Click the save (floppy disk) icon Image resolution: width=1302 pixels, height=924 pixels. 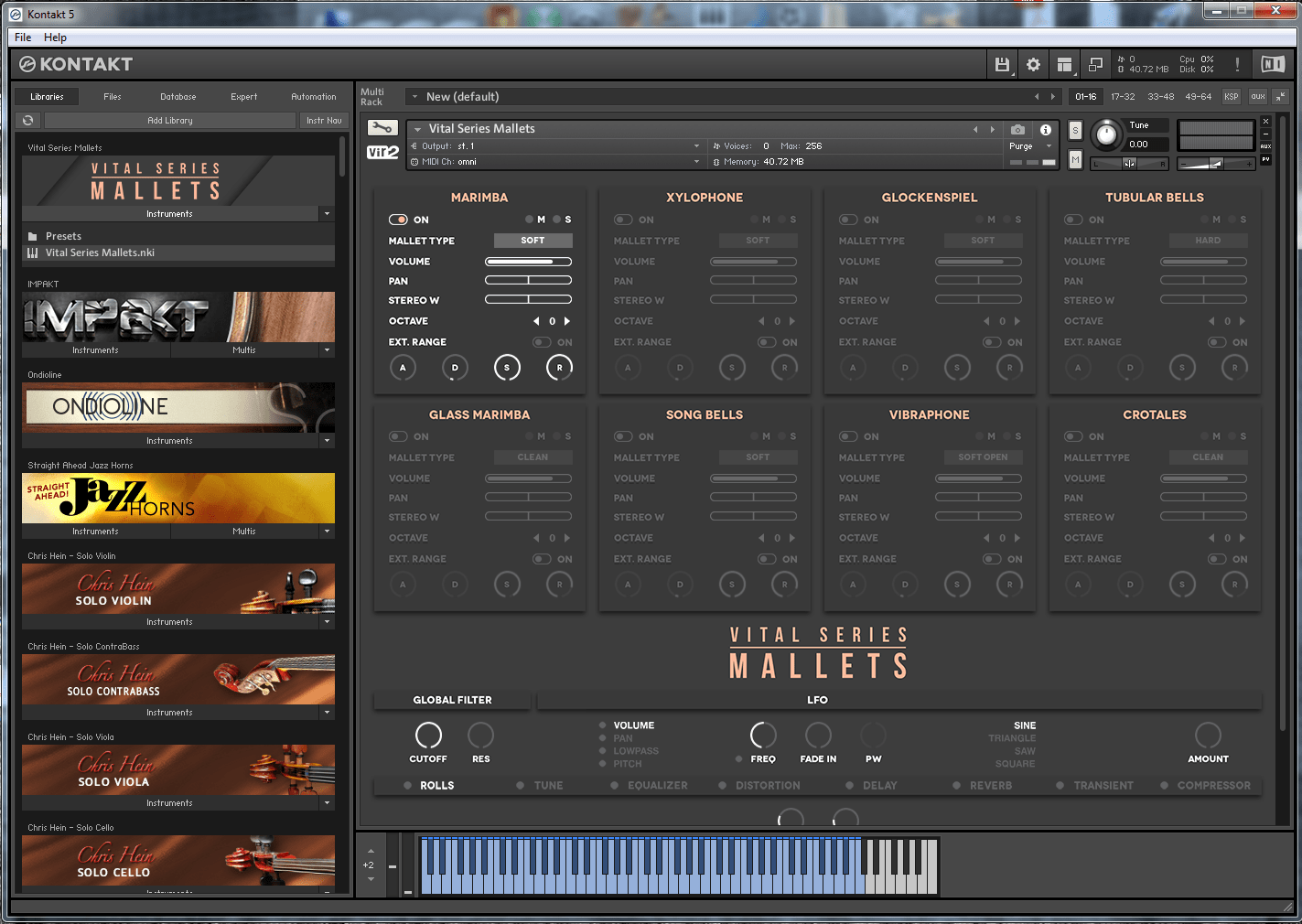(1002, 64)
